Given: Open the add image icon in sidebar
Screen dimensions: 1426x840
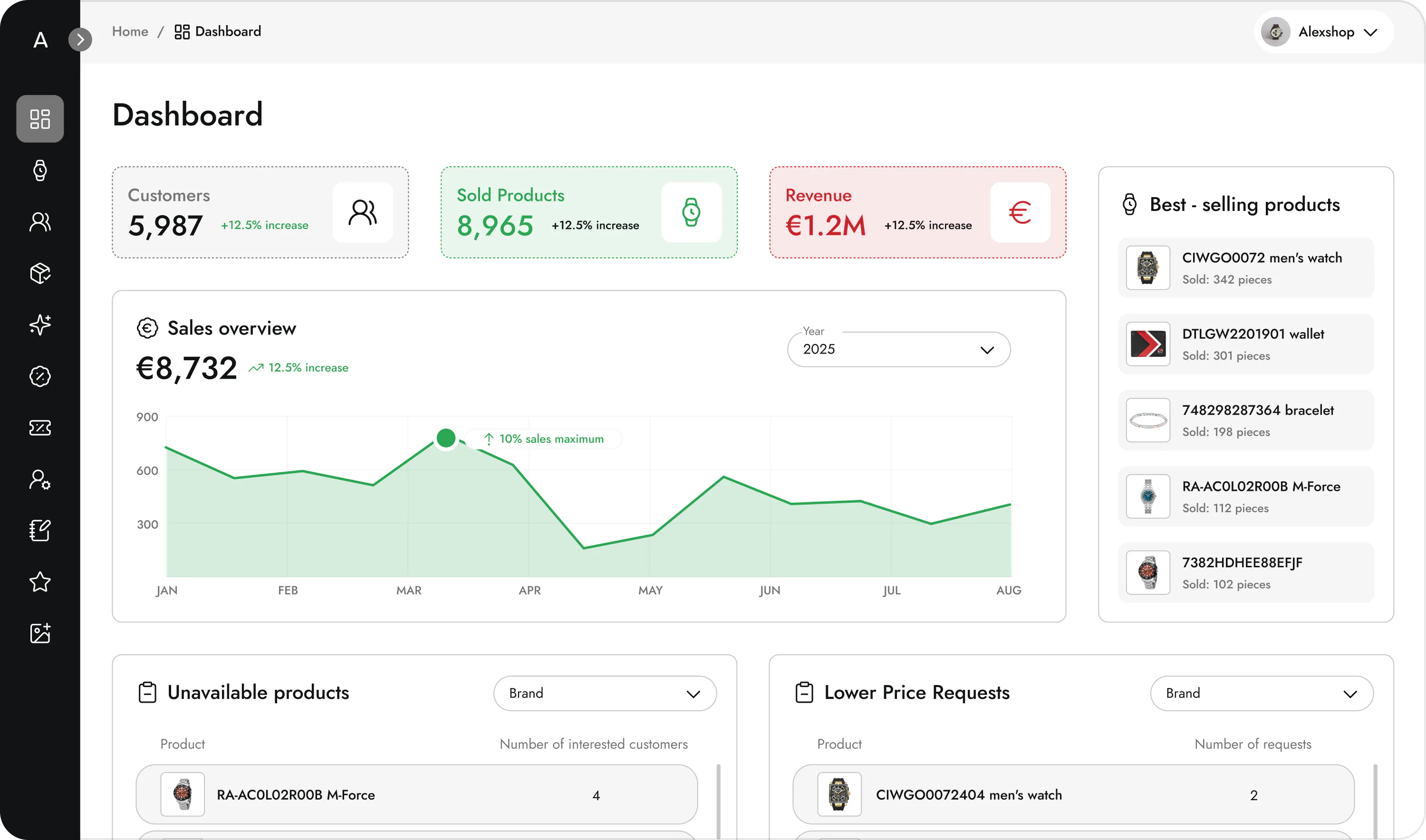Looking at the screenshot, I should point(39,633).
